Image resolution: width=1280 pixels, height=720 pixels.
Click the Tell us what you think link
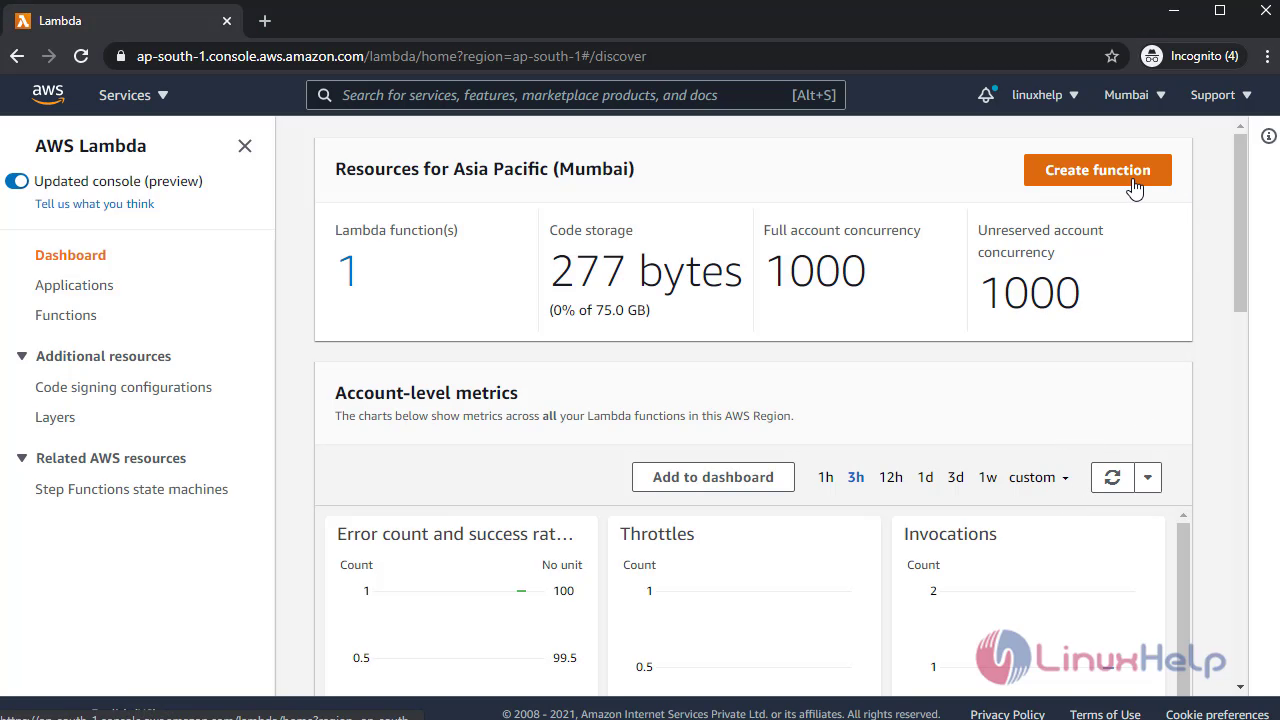pos(95,204)
